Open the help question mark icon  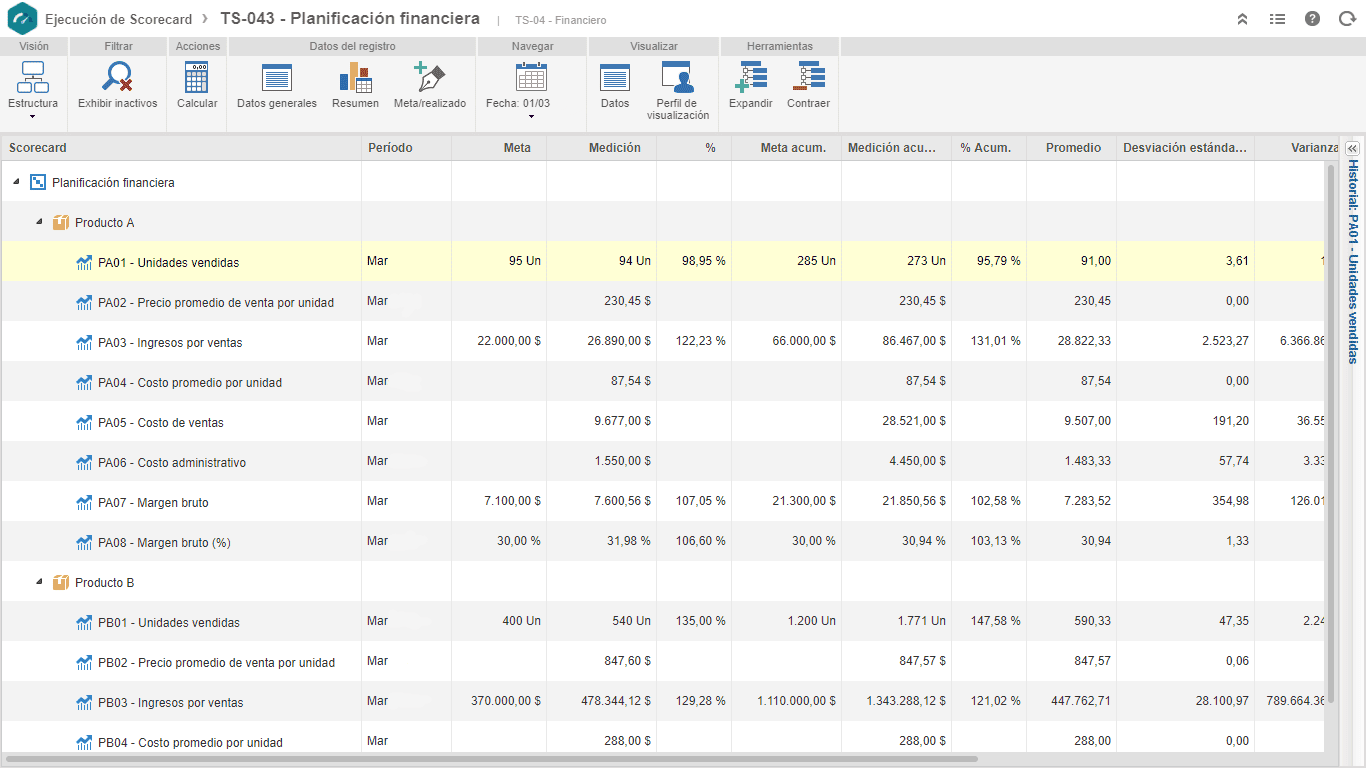[x=1313, y=19]
